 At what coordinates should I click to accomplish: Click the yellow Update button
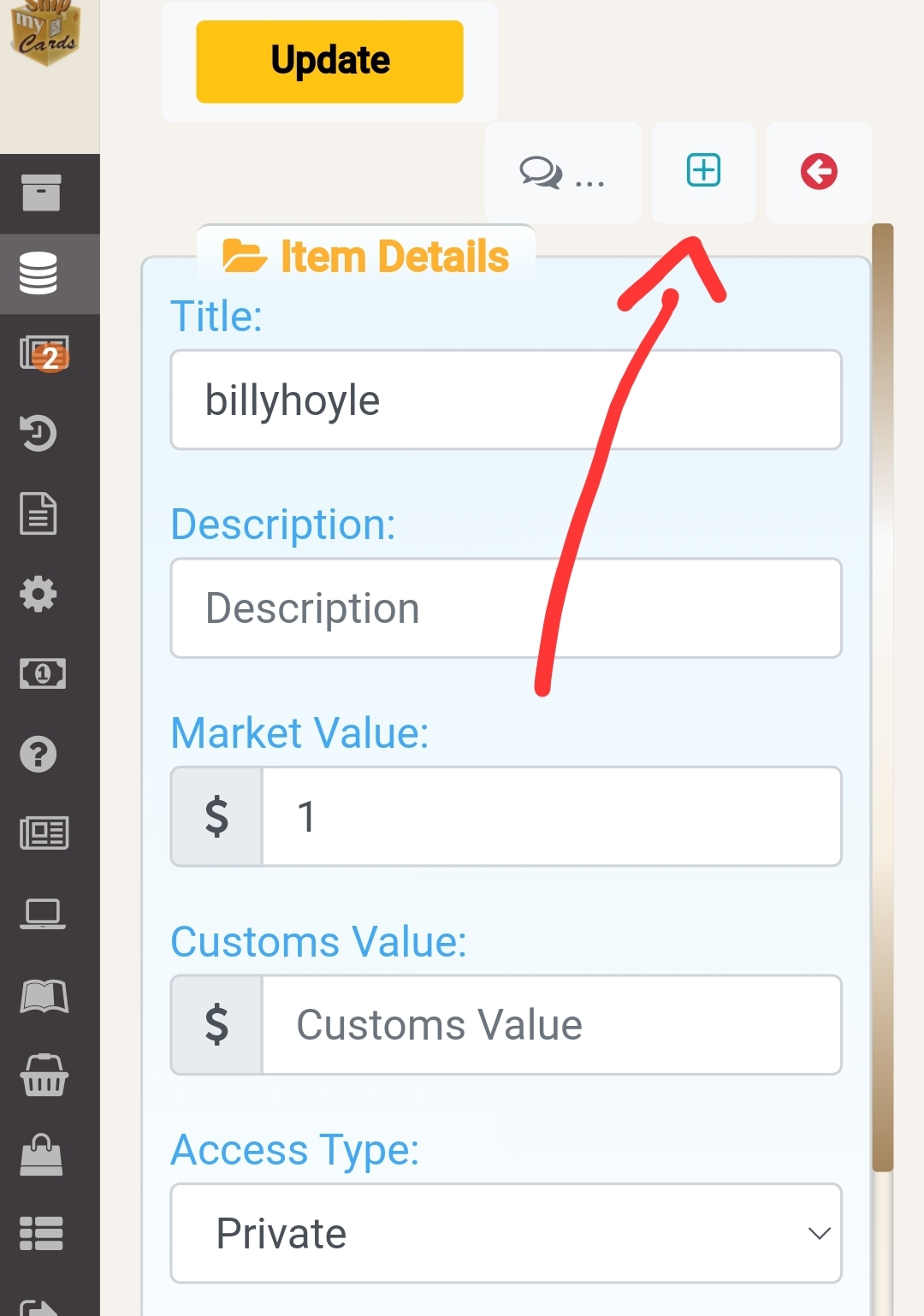pyautogui.click(x=329, y=62)
